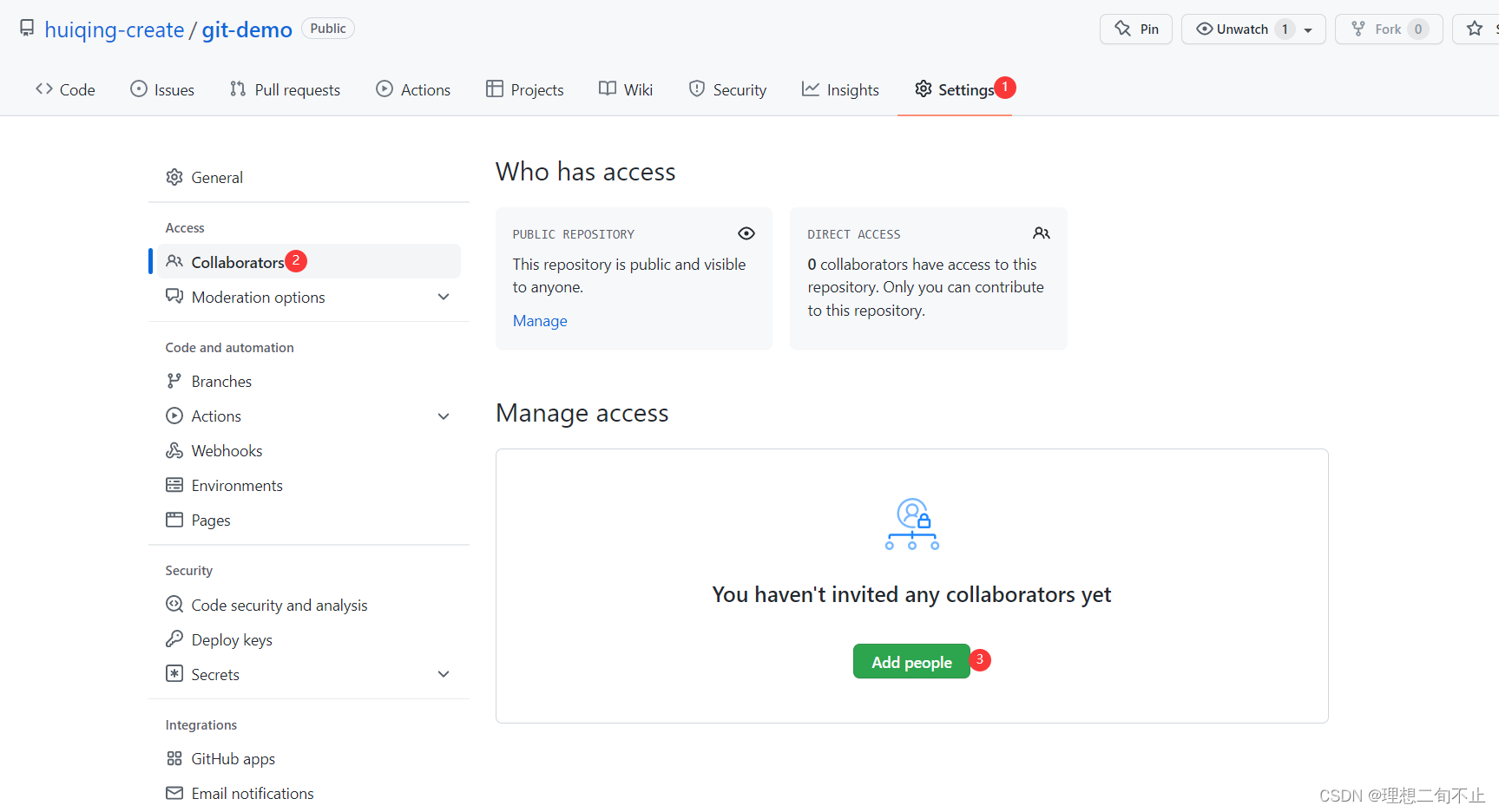Click the GitHub apps grid icon

[x=174, y=758]
